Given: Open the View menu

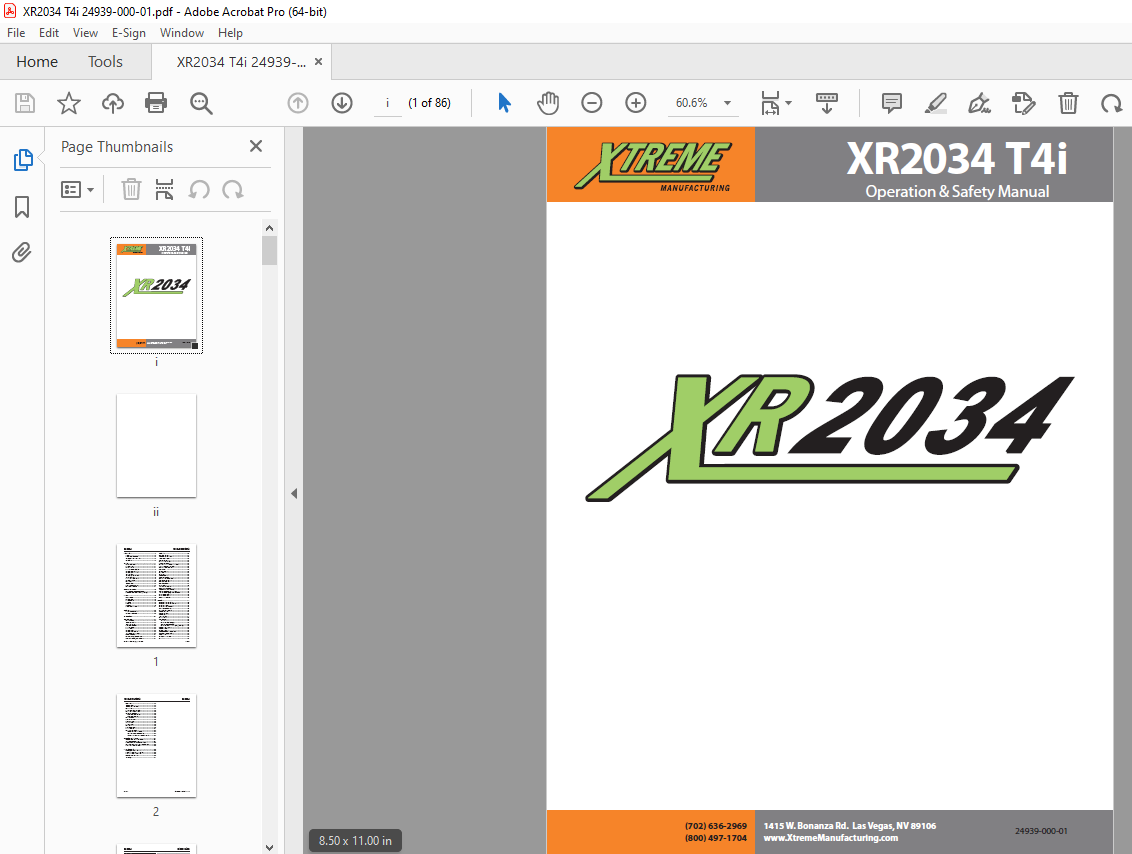Looking at the screenshot, I should [85, 32].
